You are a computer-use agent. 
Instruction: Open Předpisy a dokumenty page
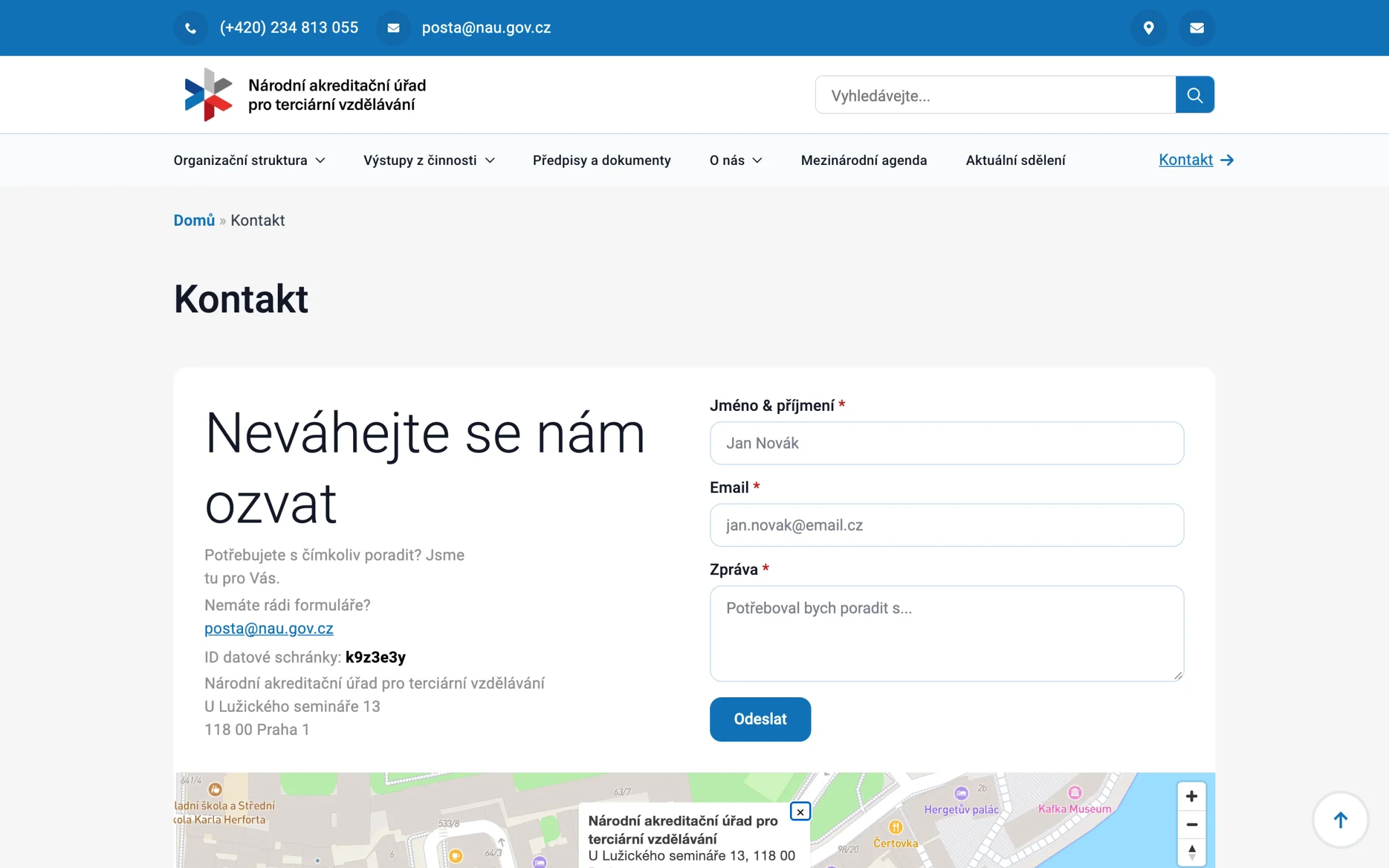(x=601, y=160)
